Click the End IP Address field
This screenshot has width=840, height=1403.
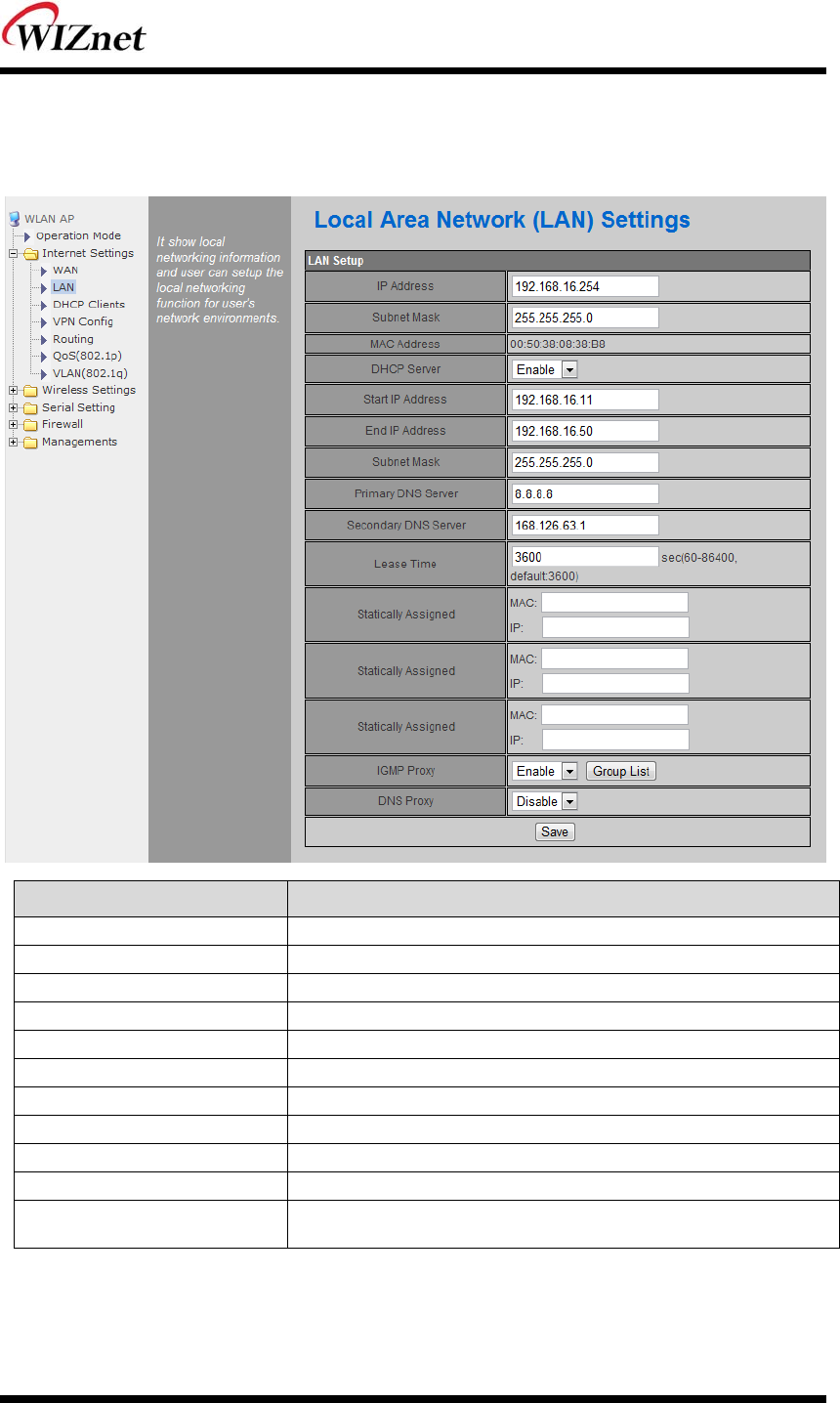point(585,431)
